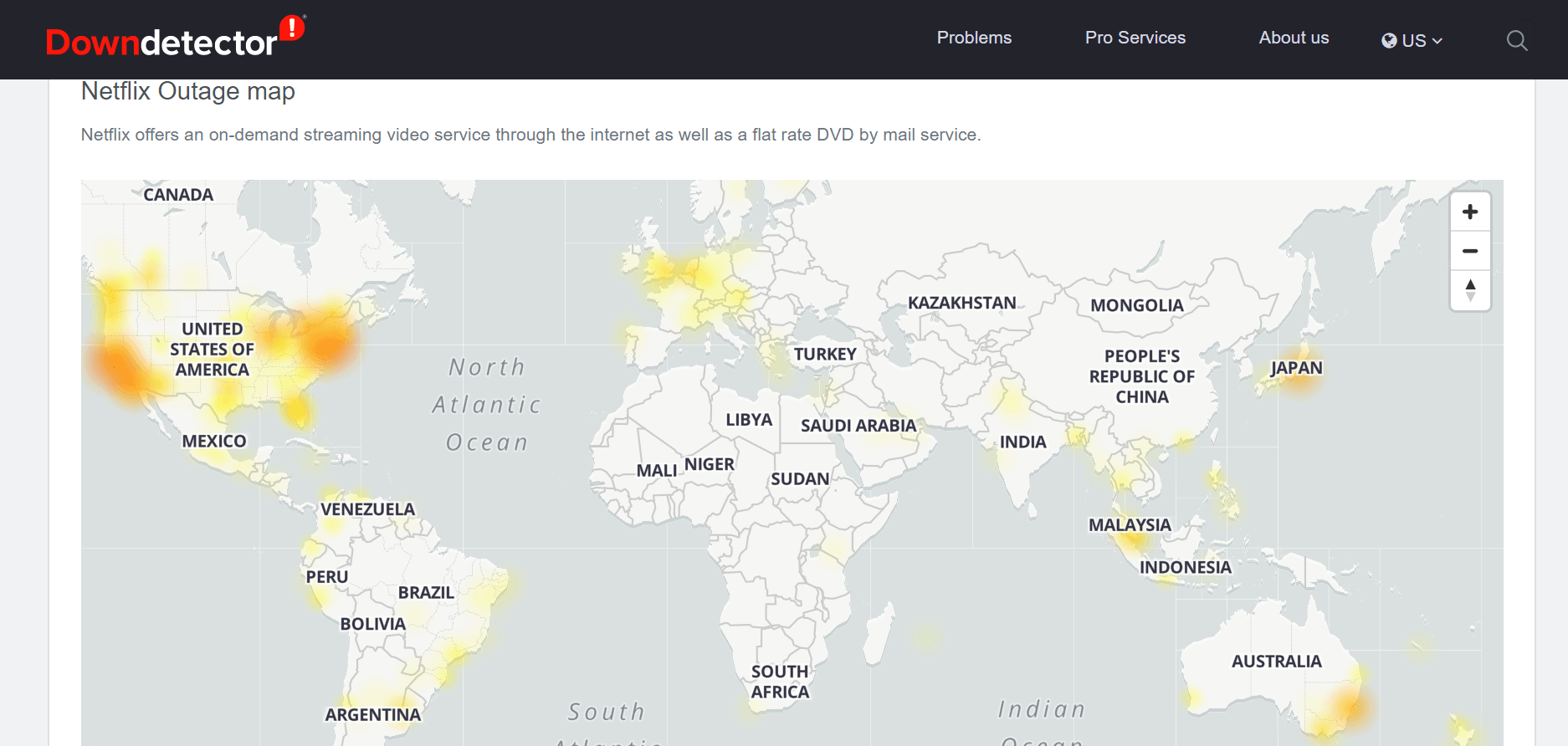The image size is (1568, 746).
Task: Click the Mexico map label
Action: (214, 441)
